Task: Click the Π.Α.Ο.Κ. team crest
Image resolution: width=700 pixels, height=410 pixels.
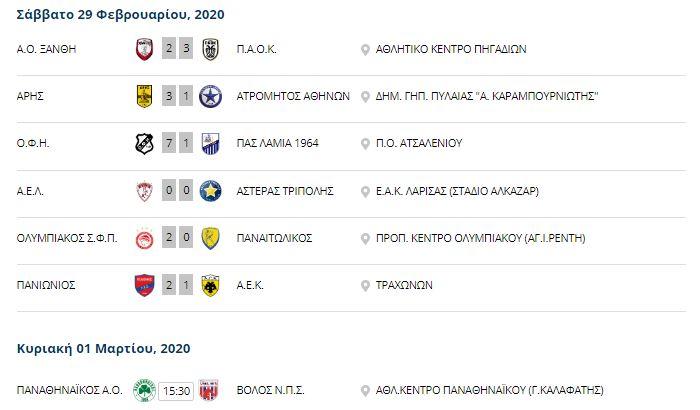Action: 210,49
